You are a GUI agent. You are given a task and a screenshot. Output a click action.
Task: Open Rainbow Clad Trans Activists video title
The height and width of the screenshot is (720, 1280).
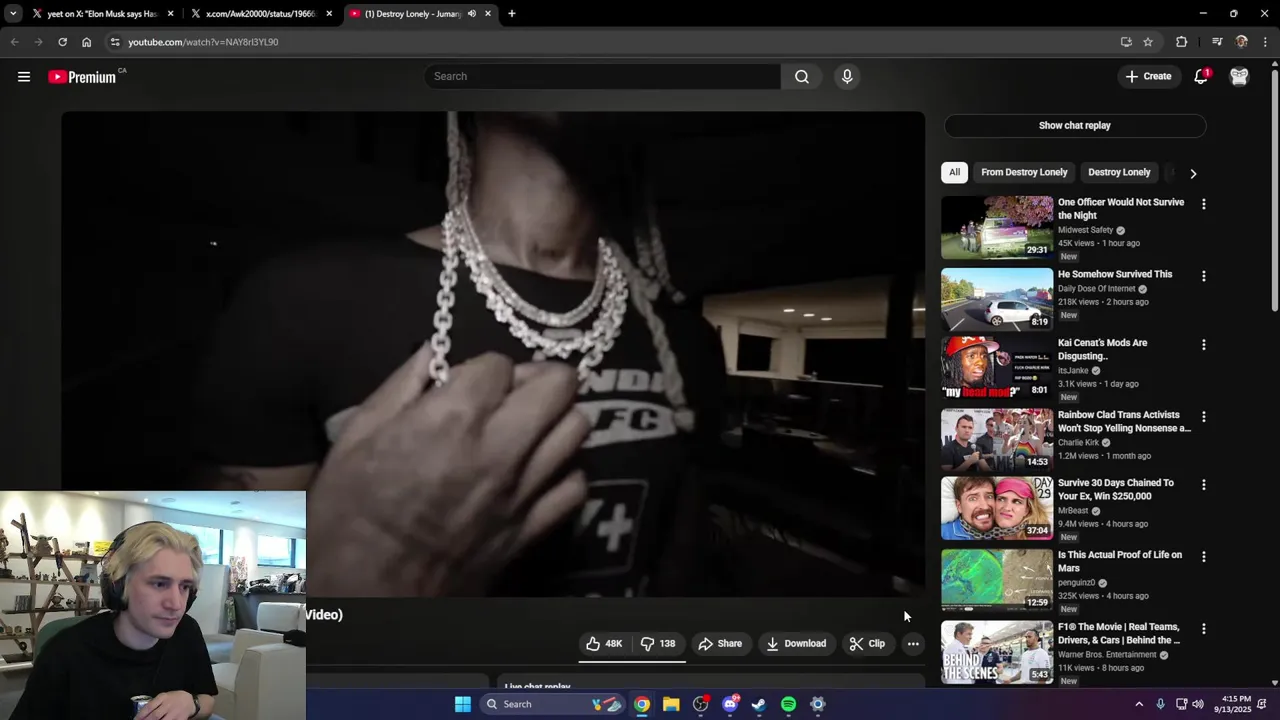pyautogui.click(x=1124, y=421)
